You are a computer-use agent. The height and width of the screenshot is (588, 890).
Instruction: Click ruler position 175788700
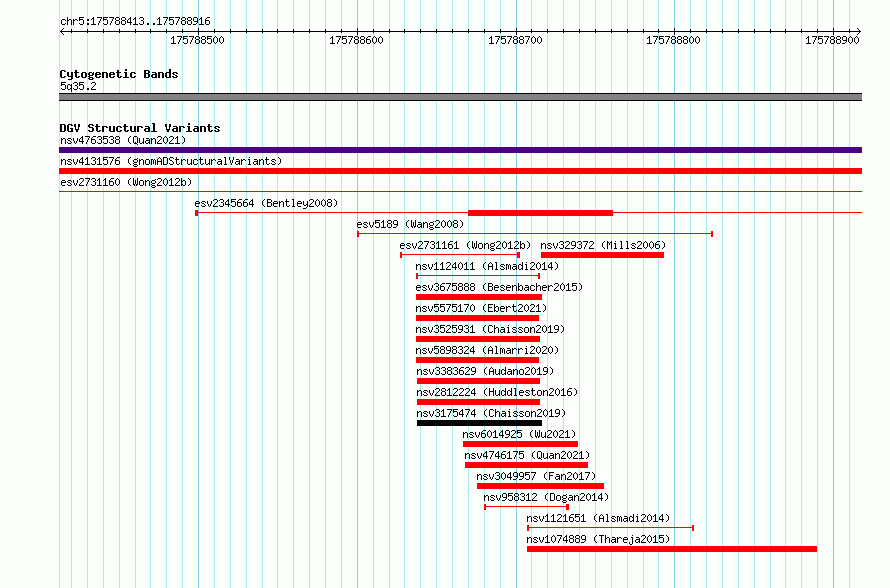point(515,40)
